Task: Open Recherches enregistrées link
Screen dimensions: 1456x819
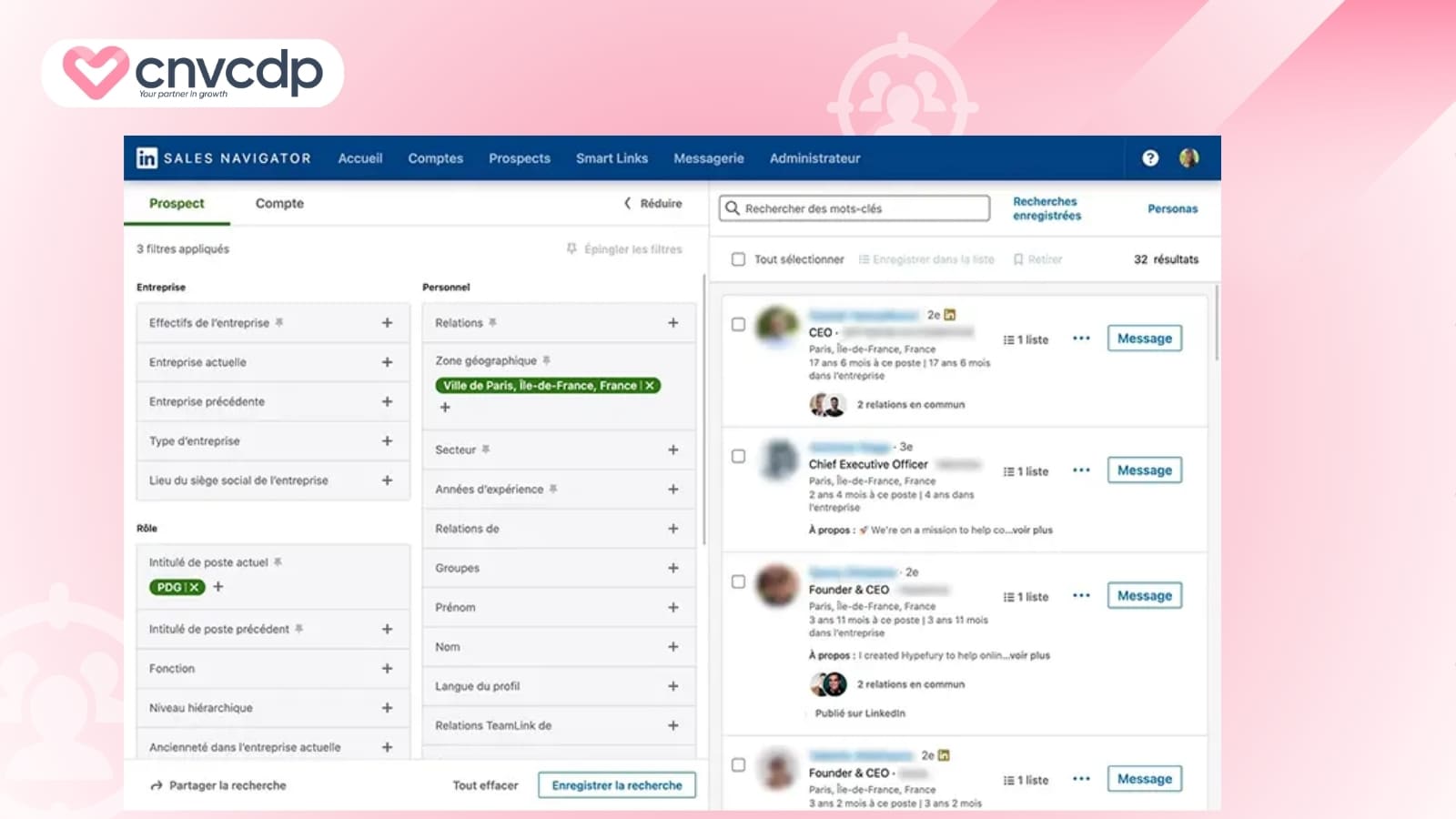Action: [1045, 207]
